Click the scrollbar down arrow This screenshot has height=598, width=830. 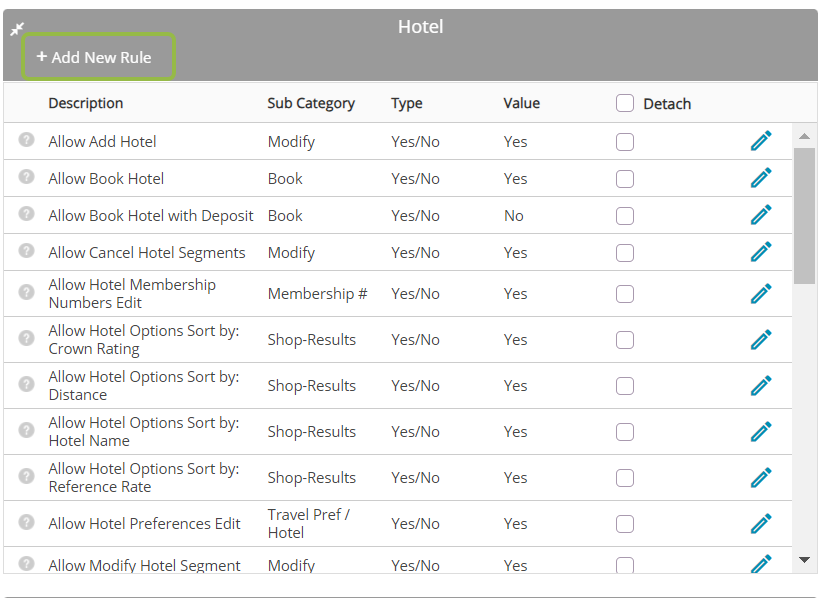pos(804,559)
